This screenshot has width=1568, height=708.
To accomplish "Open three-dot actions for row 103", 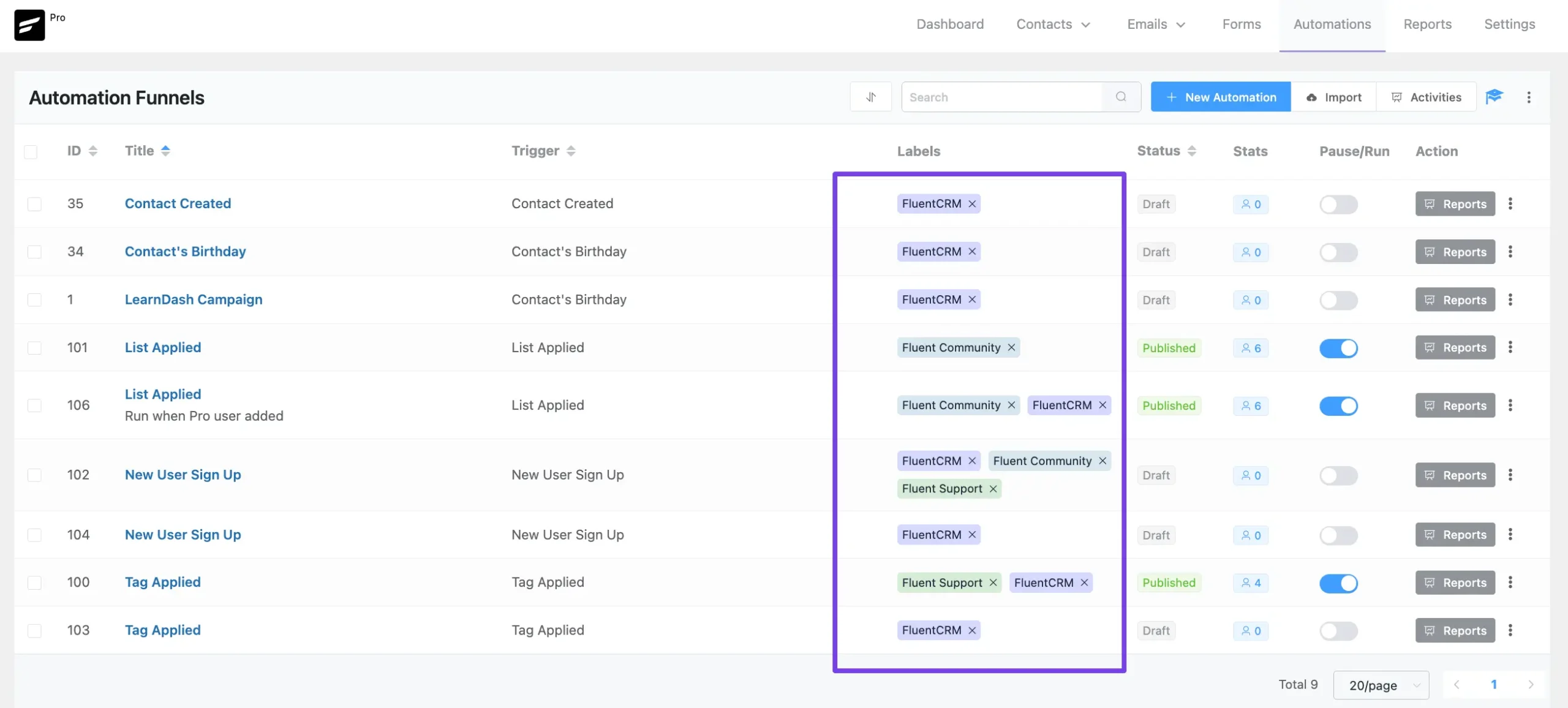I will coord(1510,630).
